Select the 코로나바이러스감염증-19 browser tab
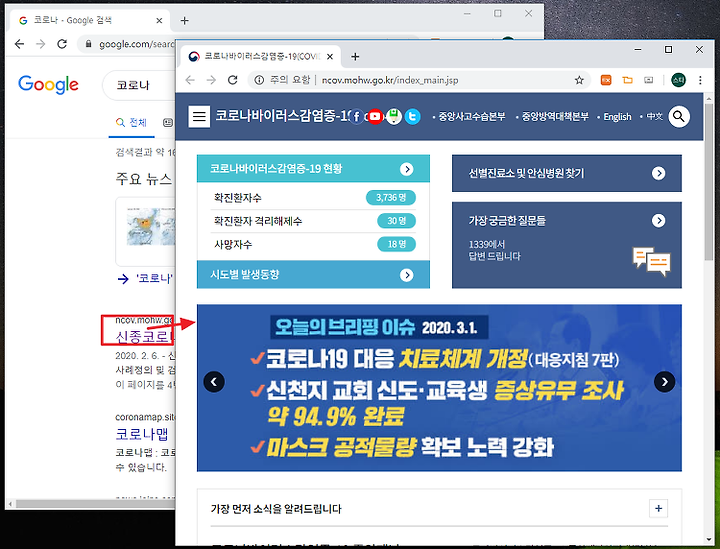 click(259, 56)
